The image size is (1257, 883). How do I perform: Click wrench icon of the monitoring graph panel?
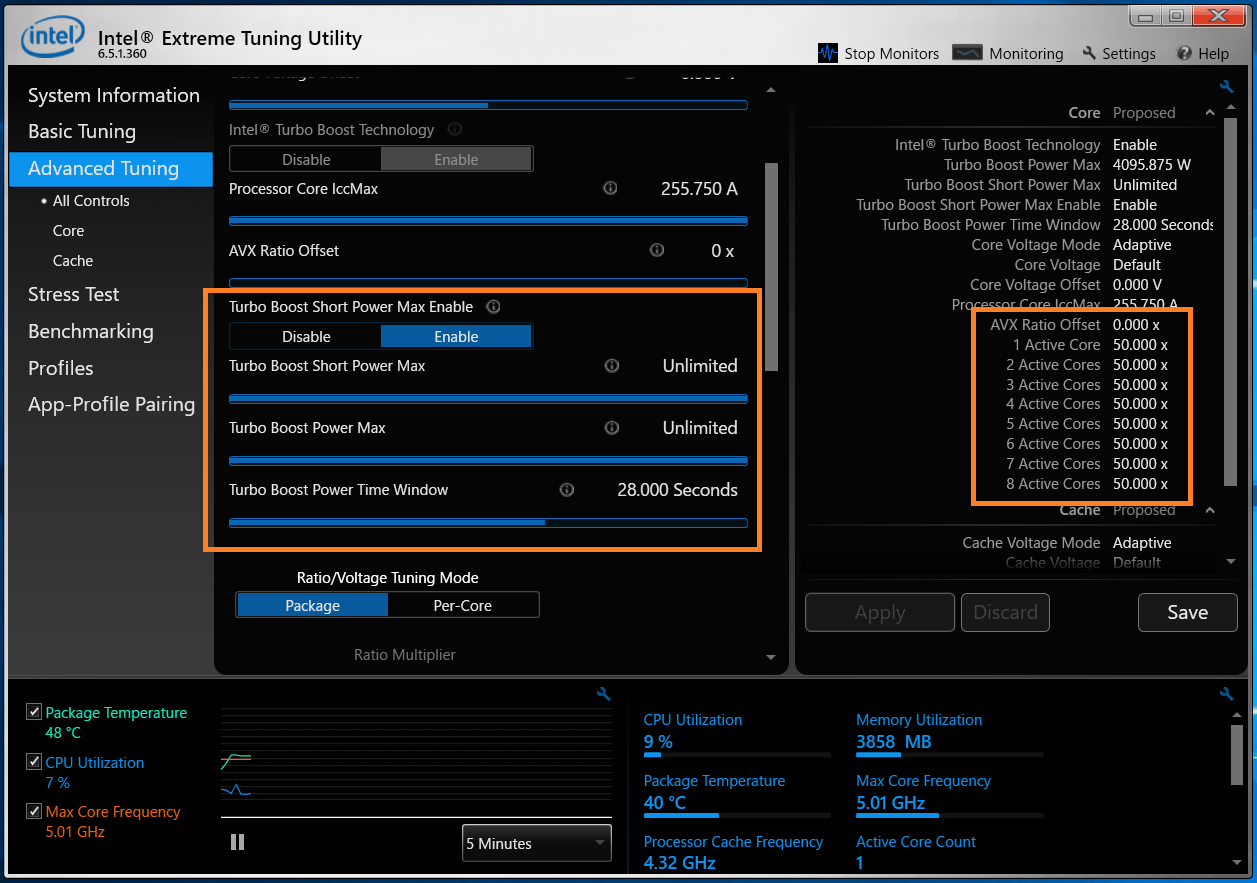(x=603, y=693)
